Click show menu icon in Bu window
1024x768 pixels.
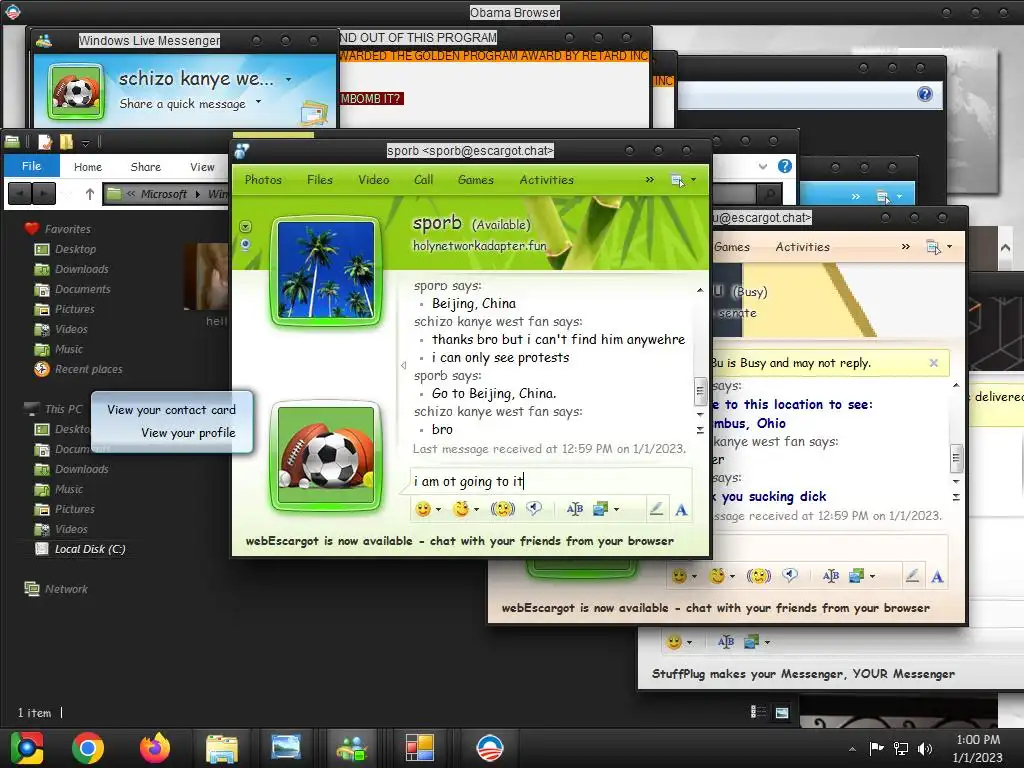click(933, 247)
